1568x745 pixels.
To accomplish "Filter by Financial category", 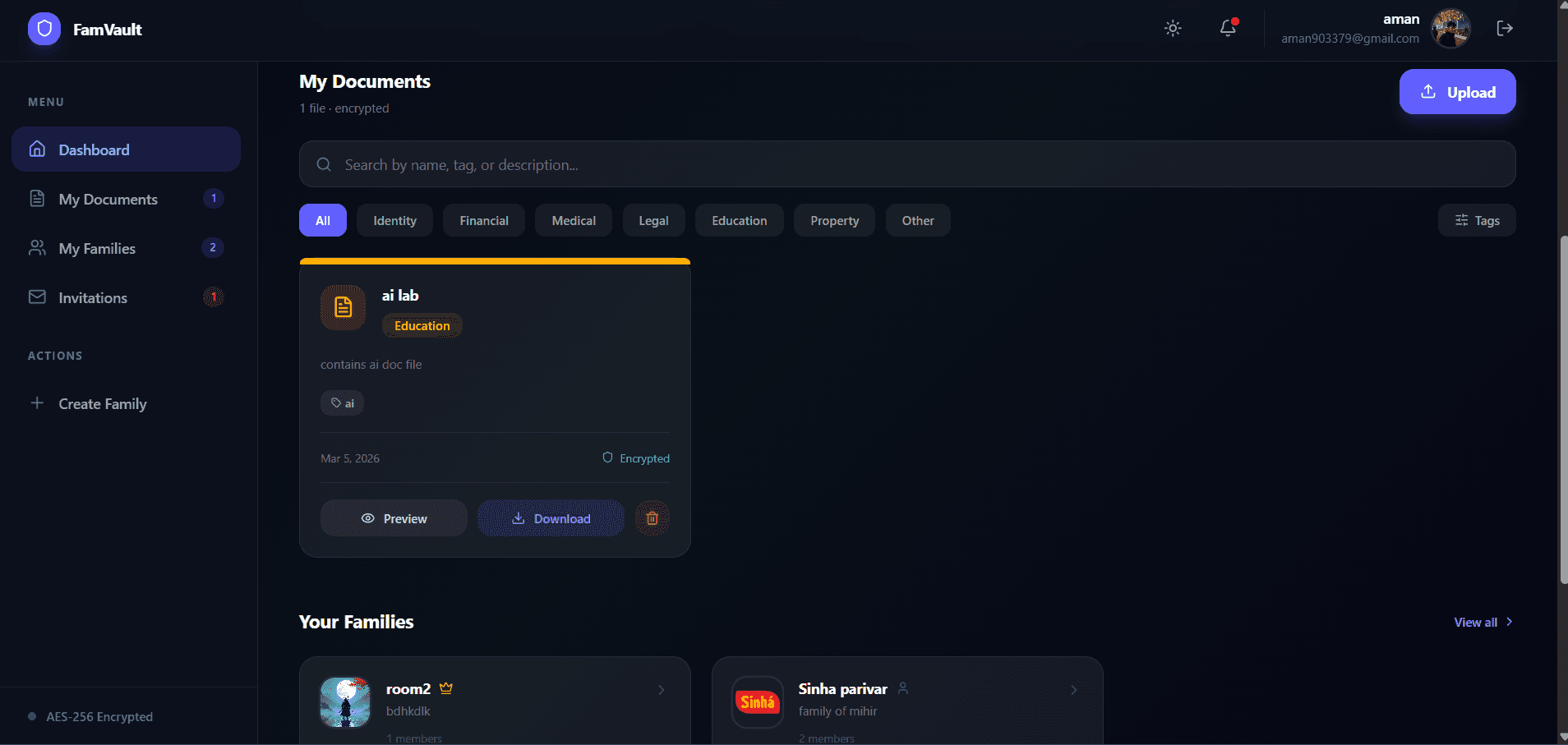I will point(484,220).
